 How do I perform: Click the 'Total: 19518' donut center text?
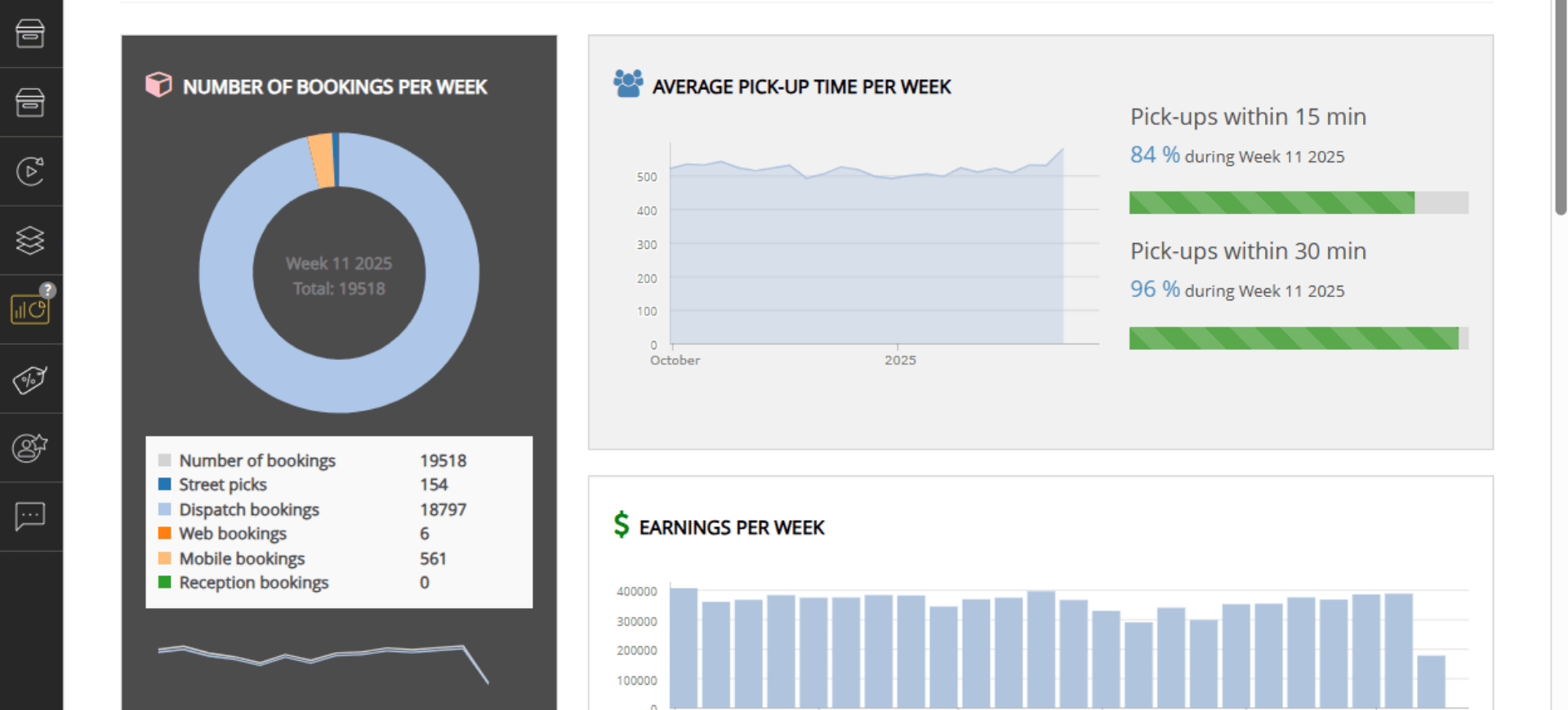point(339,288)
